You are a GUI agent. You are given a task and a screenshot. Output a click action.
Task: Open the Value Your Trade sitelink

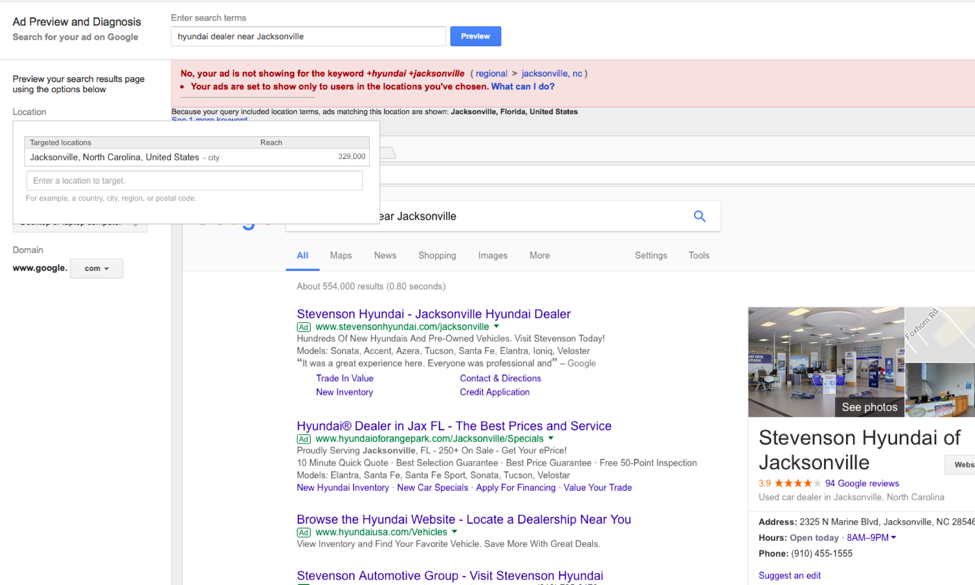[598, 487]
